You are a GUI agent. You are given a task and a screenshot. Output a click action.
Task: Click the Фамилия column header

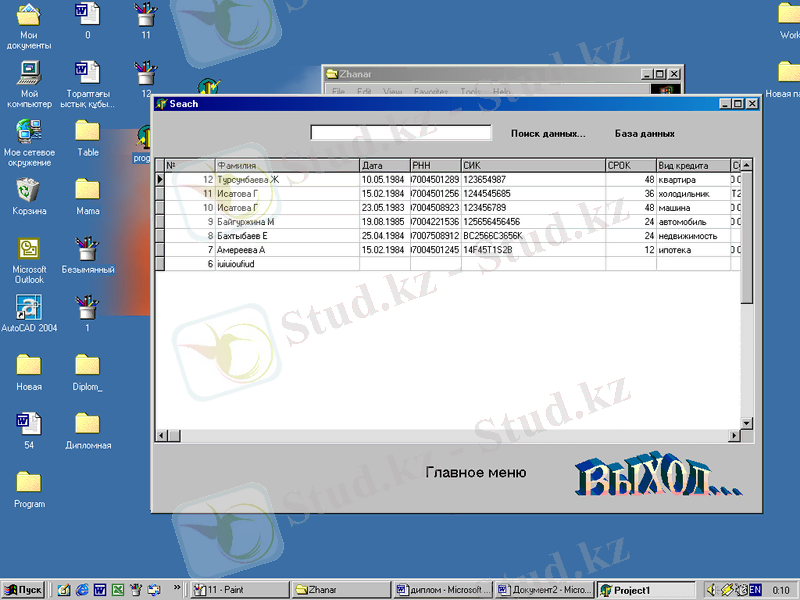pos(287,165)
